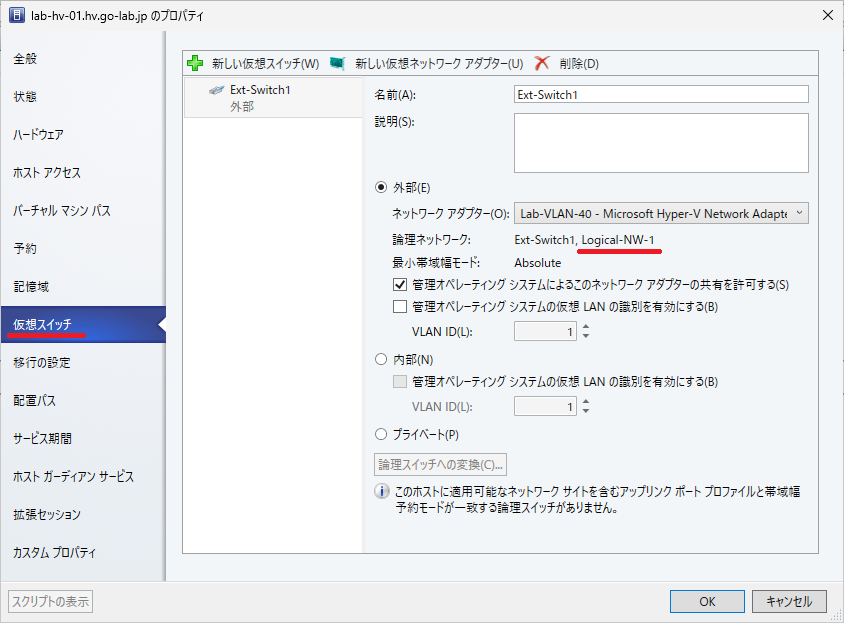Click the OK button
The image size is (844, 623).
point(707,601)
